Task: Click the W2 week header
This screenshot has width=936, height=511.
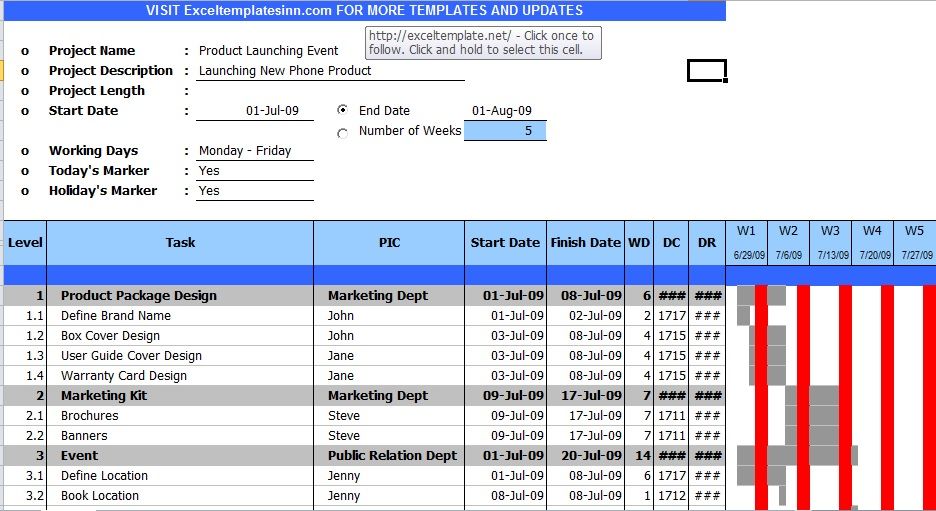Action: coord(789,242)
